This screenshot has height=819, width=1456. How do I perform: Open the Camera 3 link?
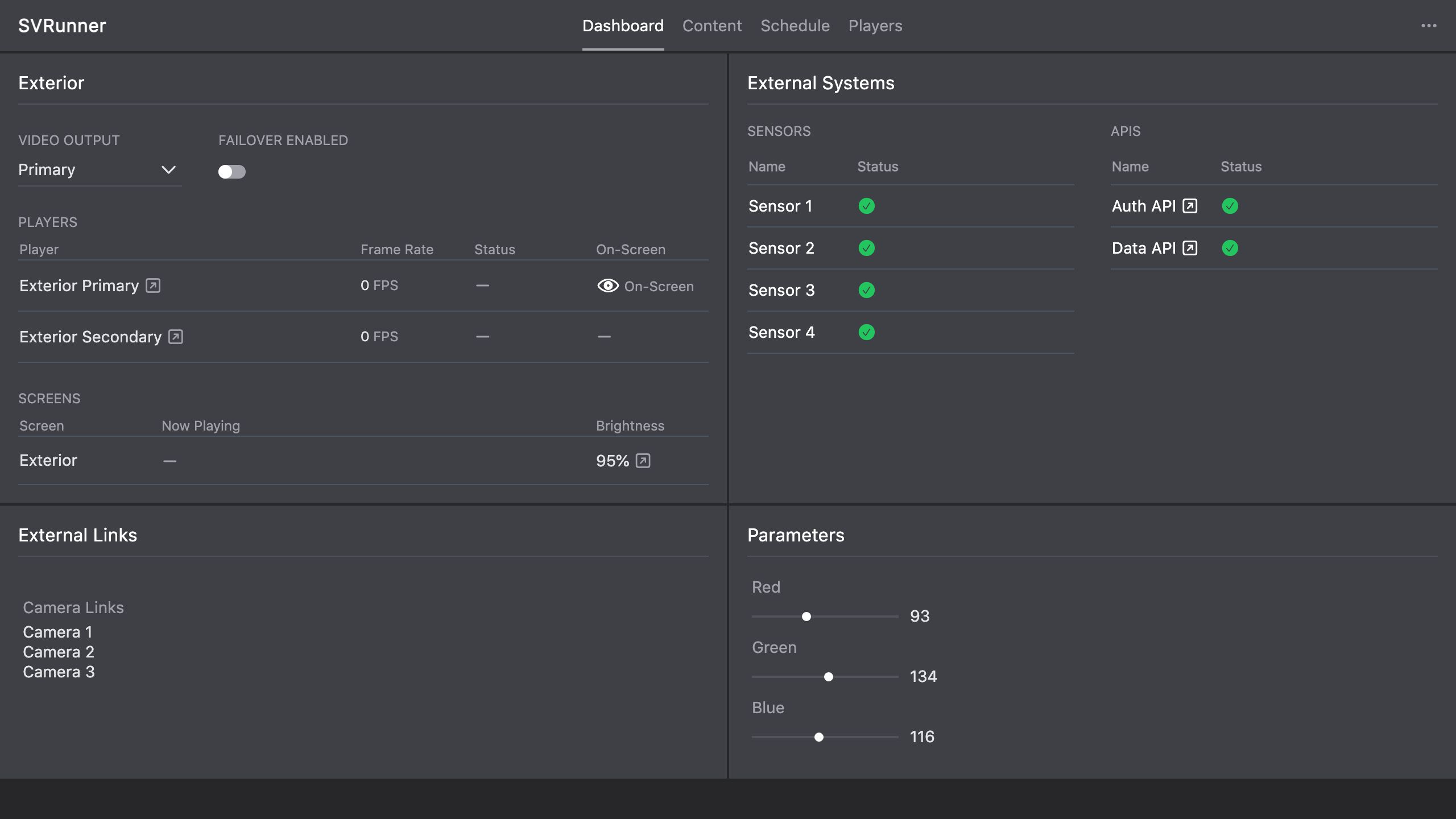[x=59, y=672]
